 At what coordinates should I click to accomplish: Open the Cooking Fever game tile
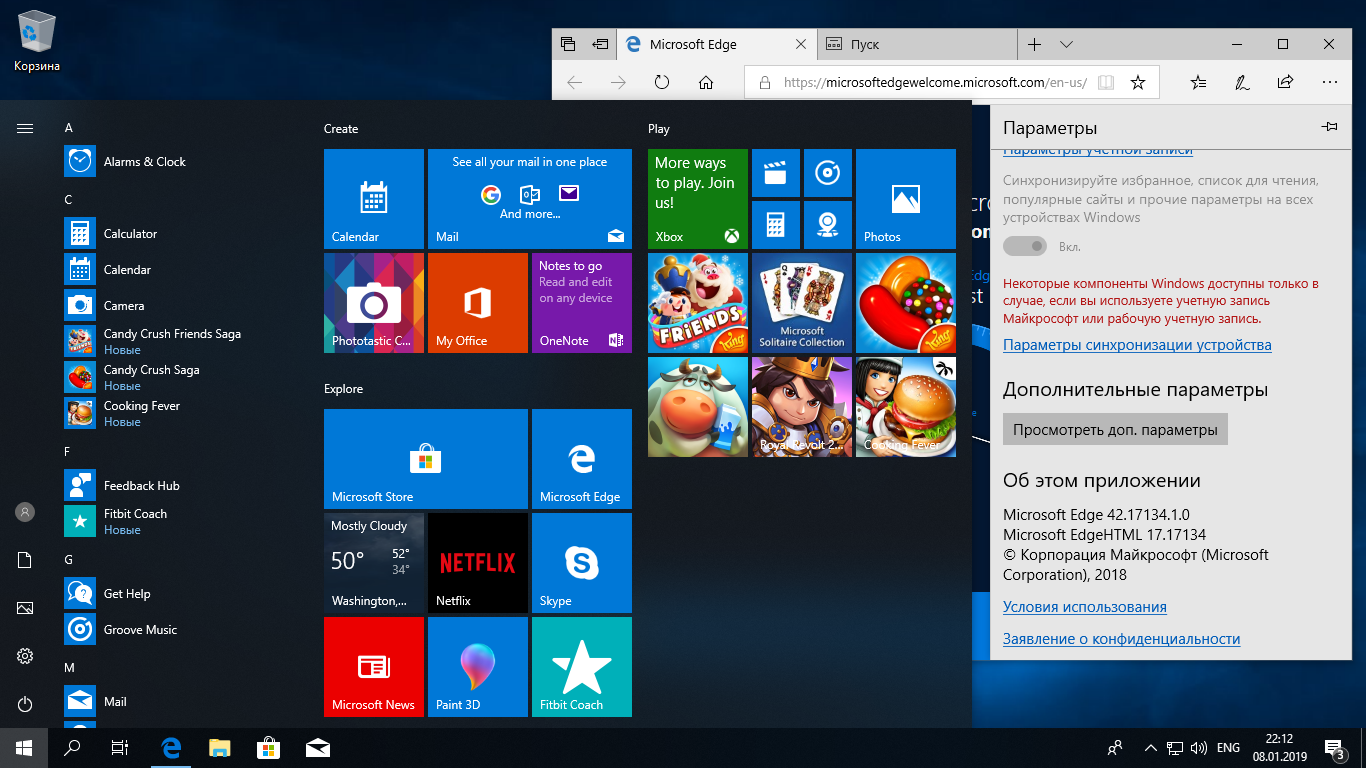(906, 407)
